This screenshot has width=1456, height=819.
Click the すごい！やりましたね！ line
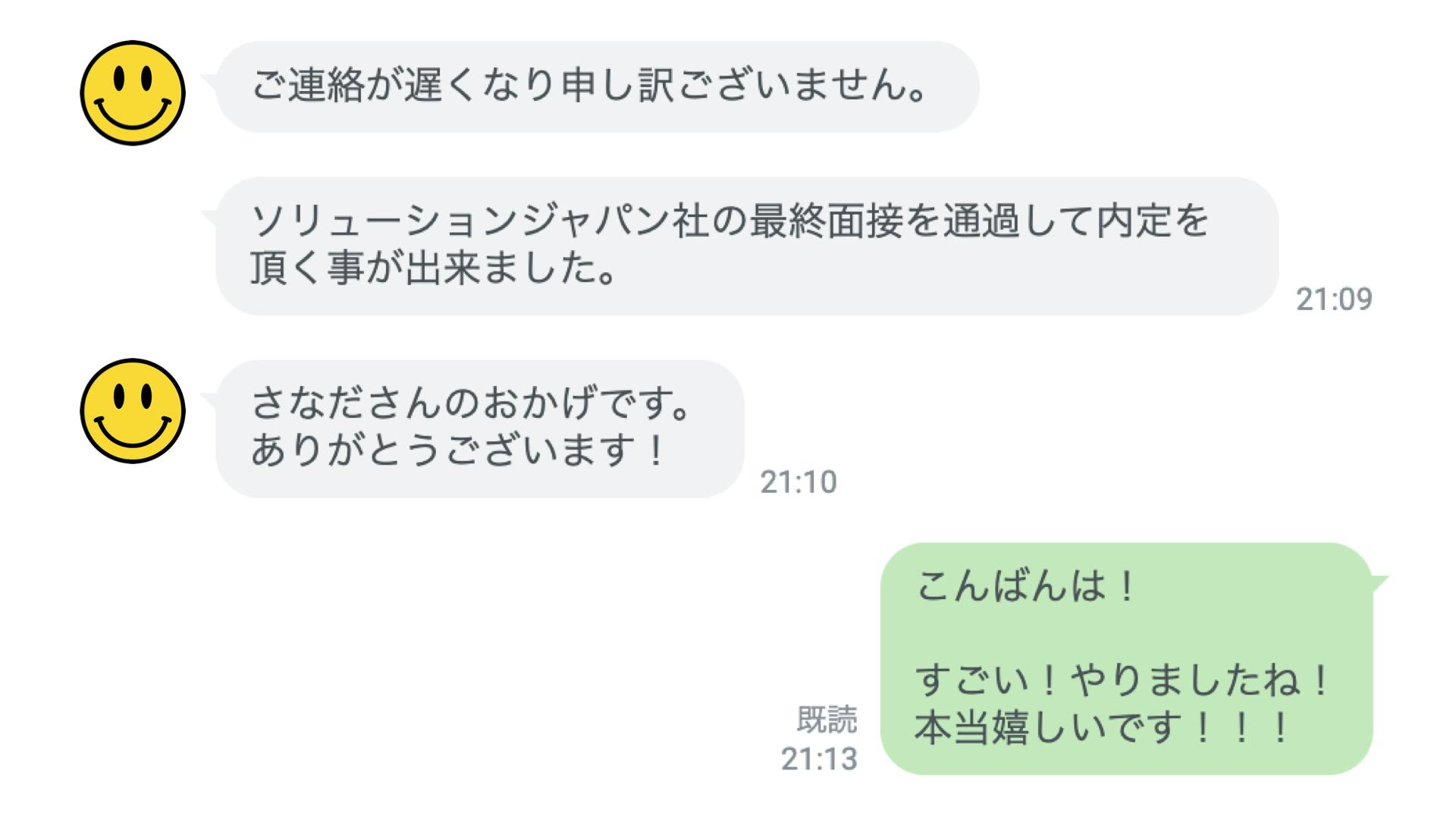pos(1122,680)
